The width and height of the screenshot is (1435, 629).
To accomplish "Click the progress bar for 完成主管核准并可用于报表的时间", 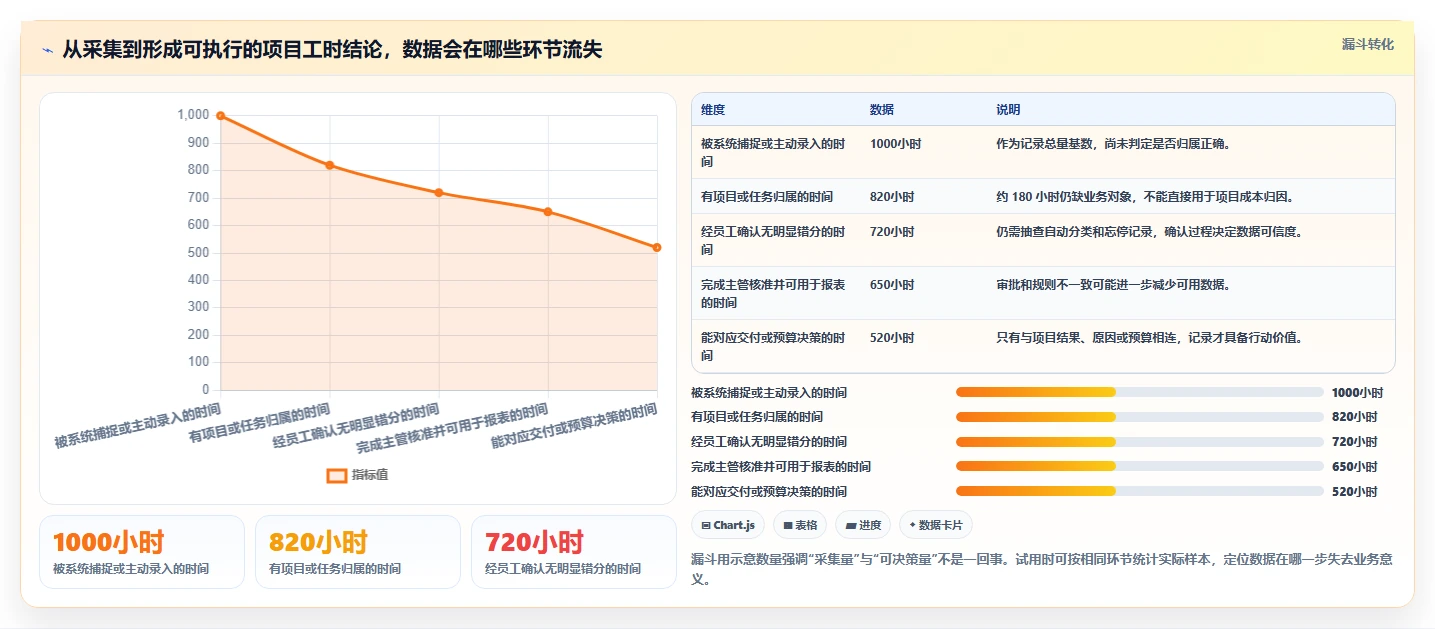I will [x=1140, y=466].
